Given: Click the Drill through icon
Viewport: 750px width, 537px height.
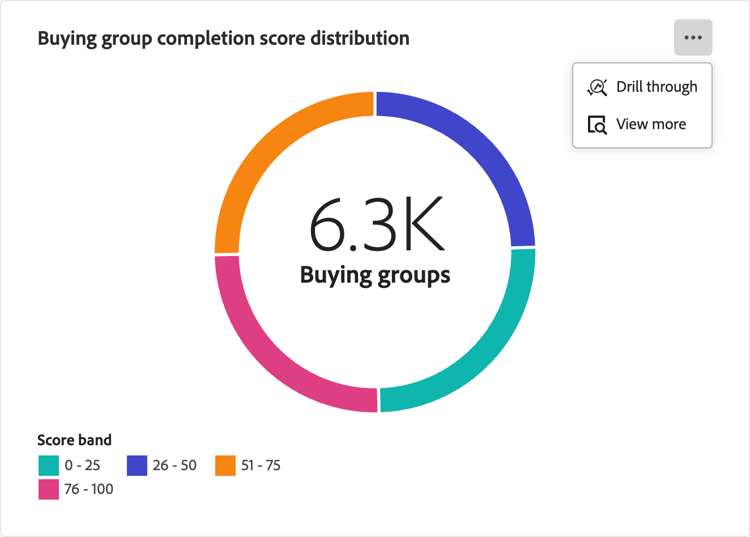Looking at the screenshot, I should (x=597, y=87).
